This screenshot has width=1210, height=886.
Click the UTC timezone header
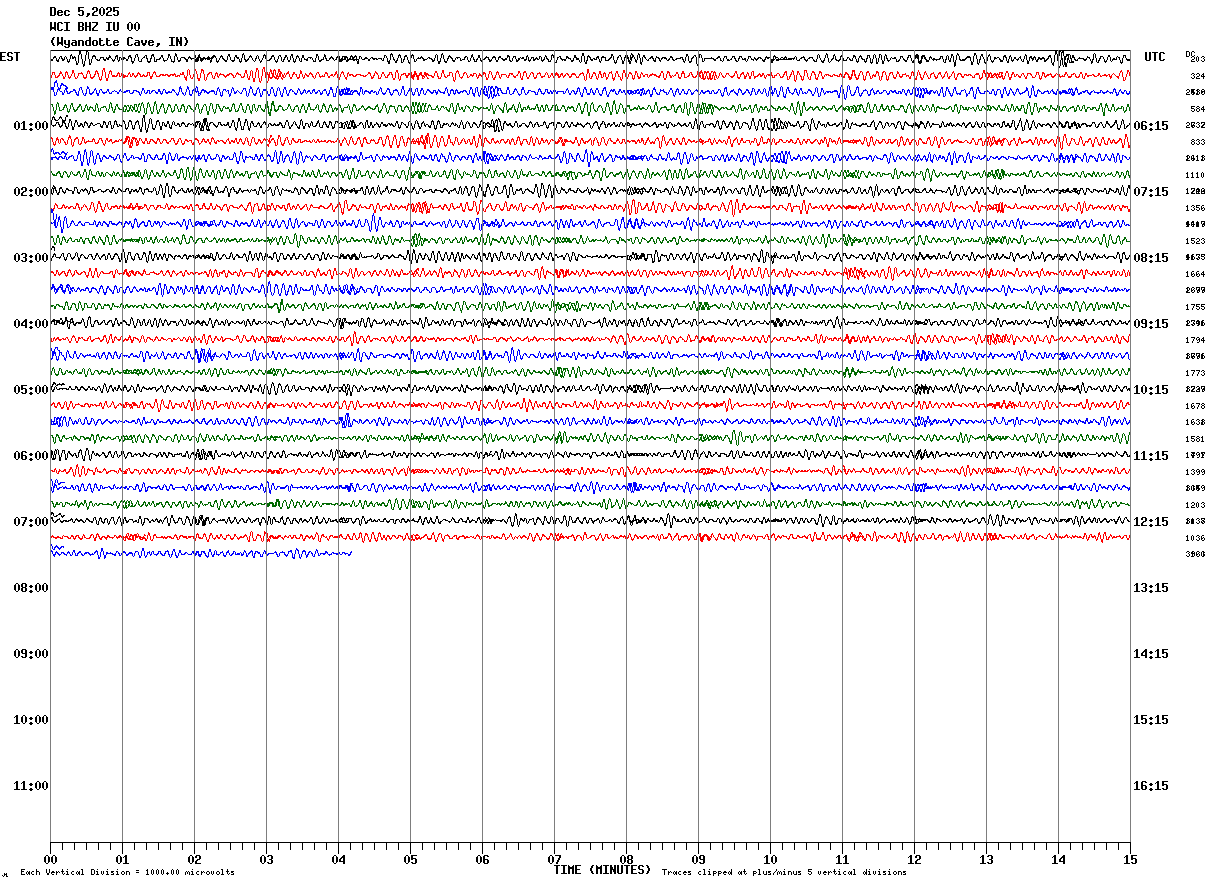[1155, 57]
